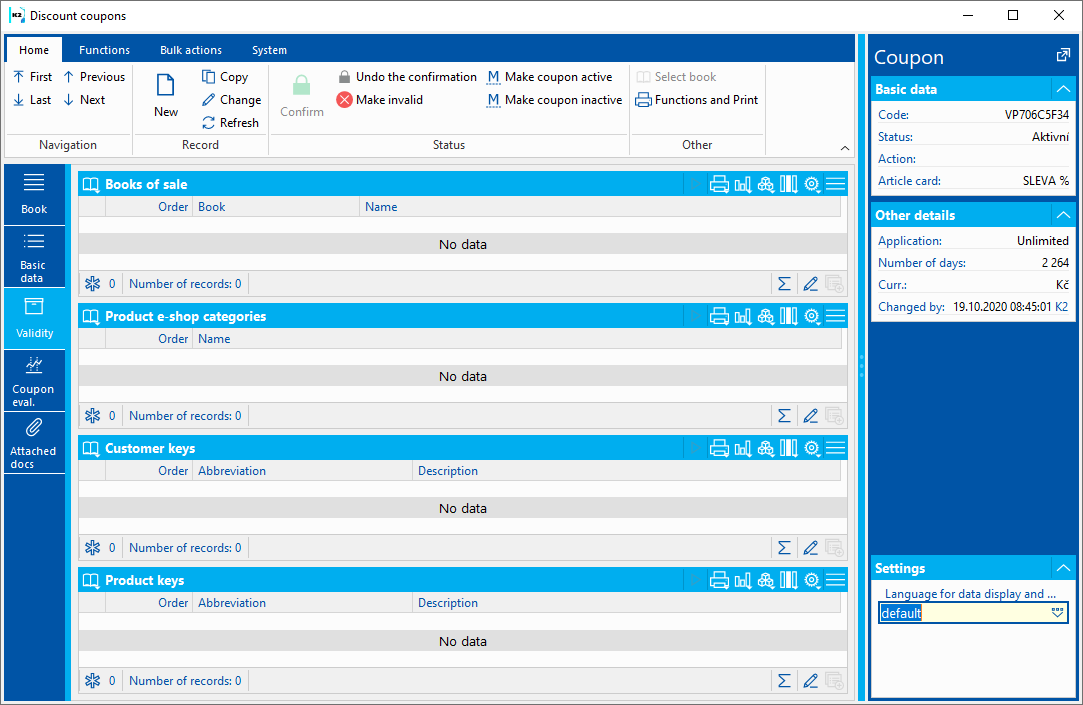1083x705 pixels.
Task: Navigate to the Next record
Action: pos(84,99)
